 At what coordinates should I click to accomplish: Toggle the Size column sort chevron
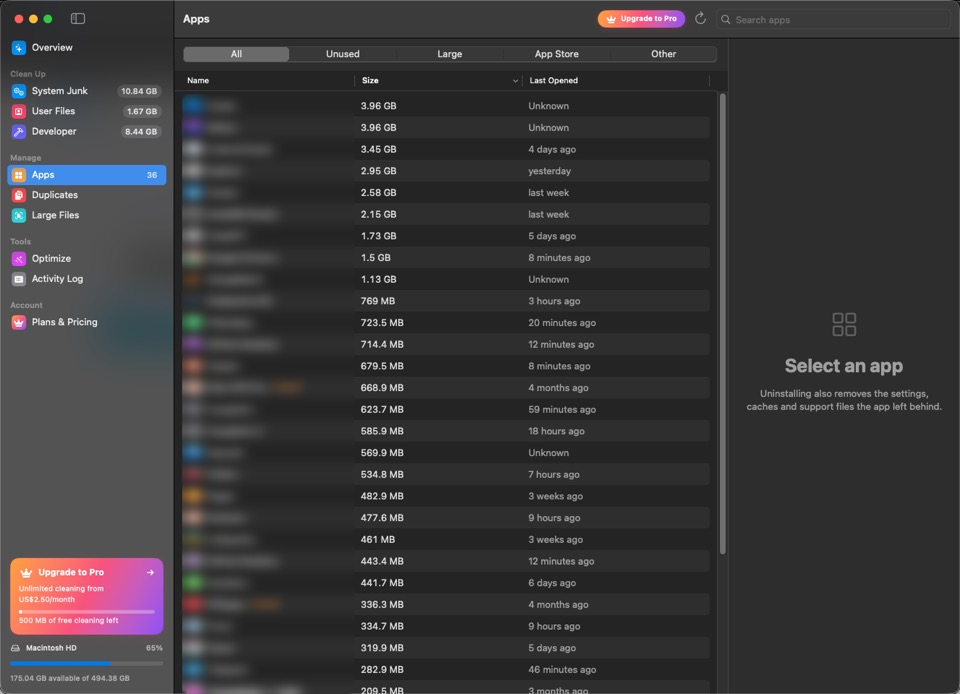pyautogui.click(x=515, y=81)
